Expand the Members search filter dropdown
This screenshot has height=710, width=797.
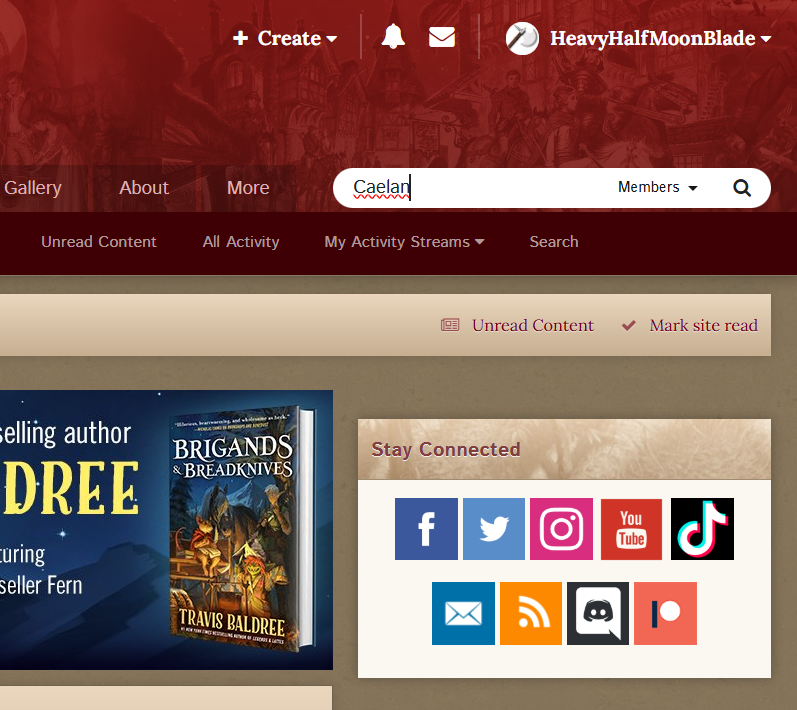pyautogui.click(x=657, y=188)
